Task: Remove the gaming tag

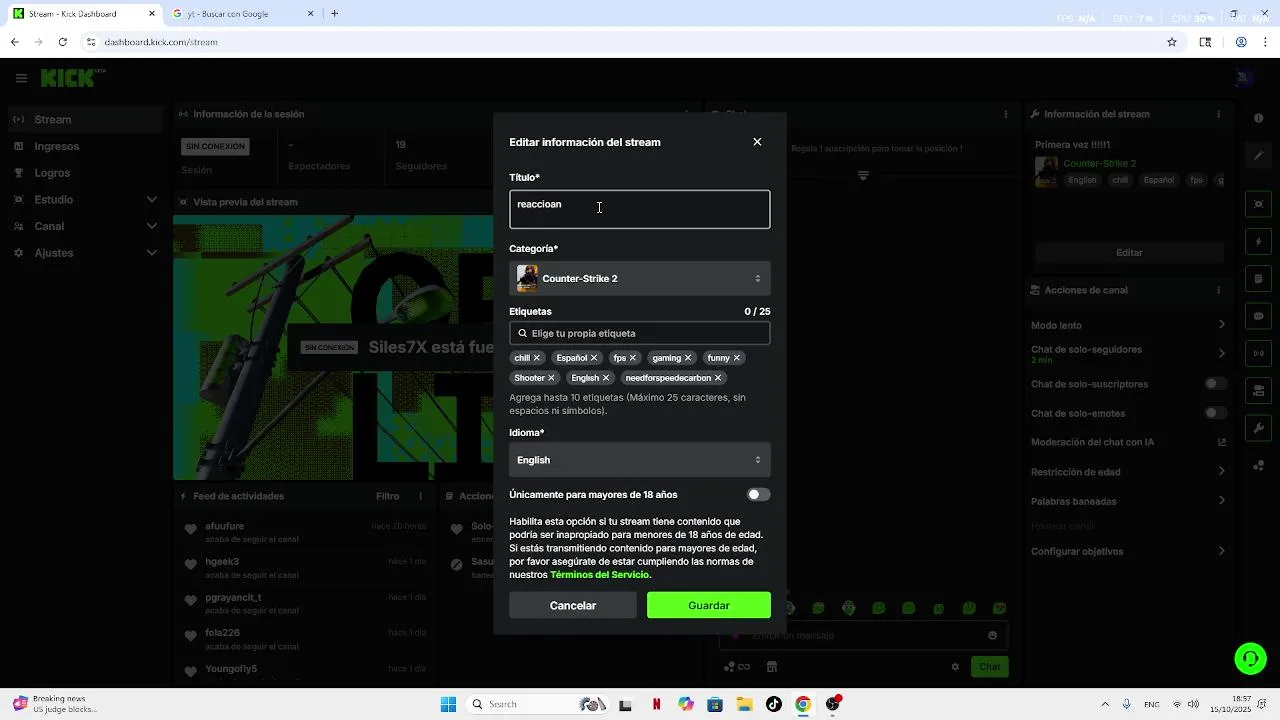Action: 688,358
